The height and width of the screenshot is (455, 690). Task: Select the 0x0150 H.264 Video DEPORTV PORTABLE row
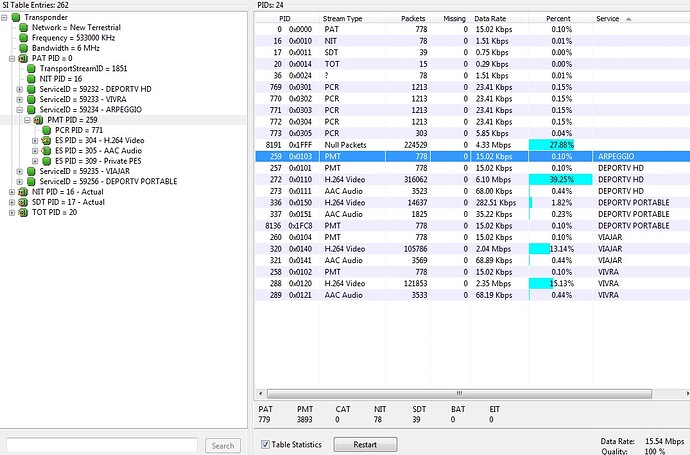point(473,202)
